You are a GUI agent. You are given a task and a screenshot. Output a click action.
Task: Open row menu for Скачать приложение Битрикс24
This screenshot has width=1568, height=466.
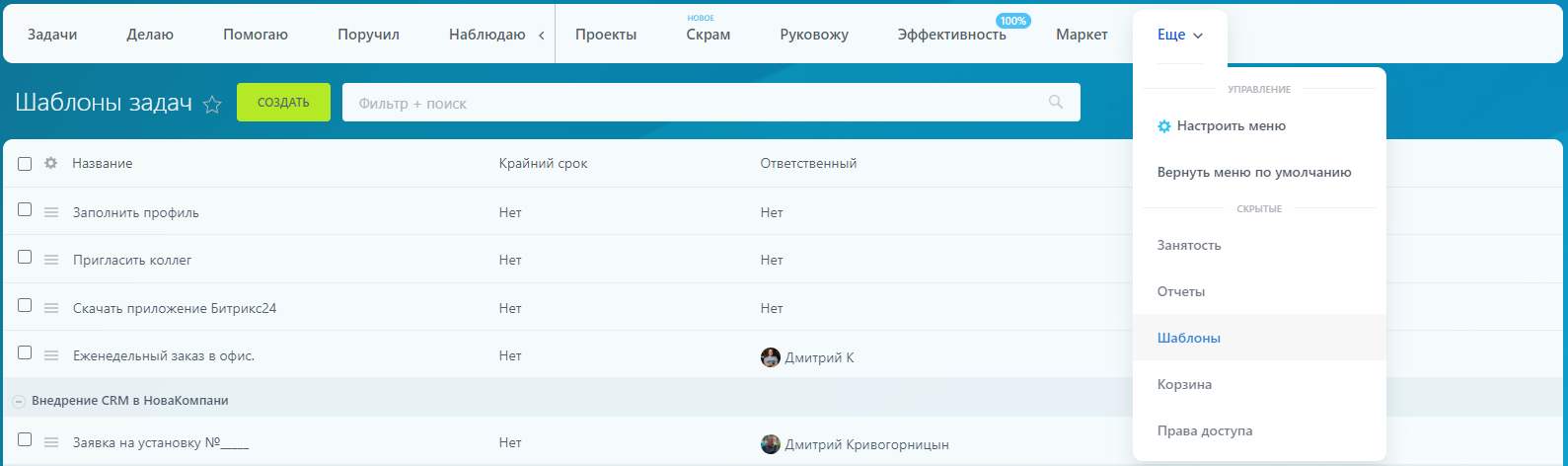51,308
